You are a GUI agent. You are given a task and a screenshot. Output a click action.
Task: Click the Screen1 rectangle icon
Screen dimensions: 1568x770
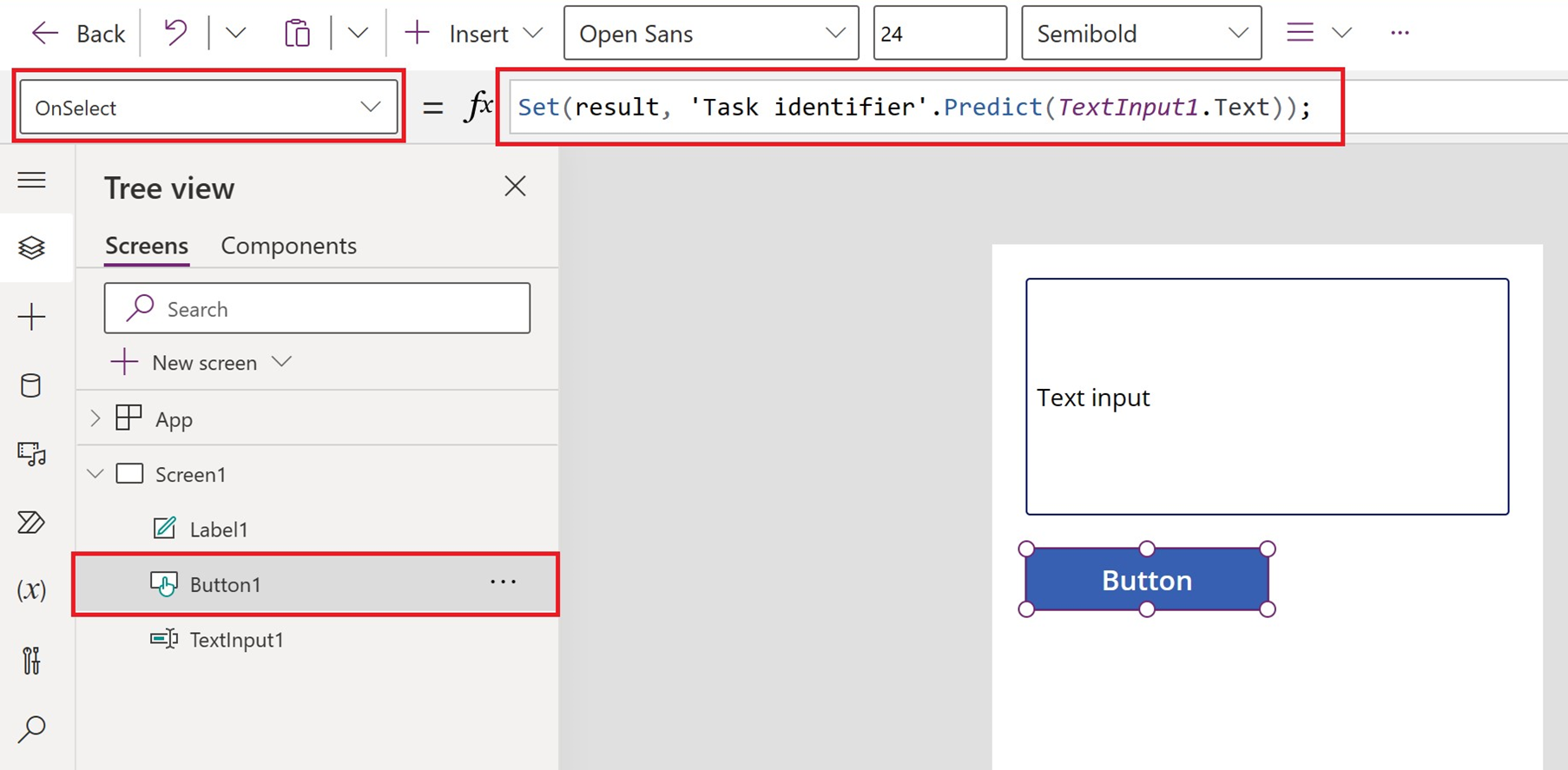(129, 474)
